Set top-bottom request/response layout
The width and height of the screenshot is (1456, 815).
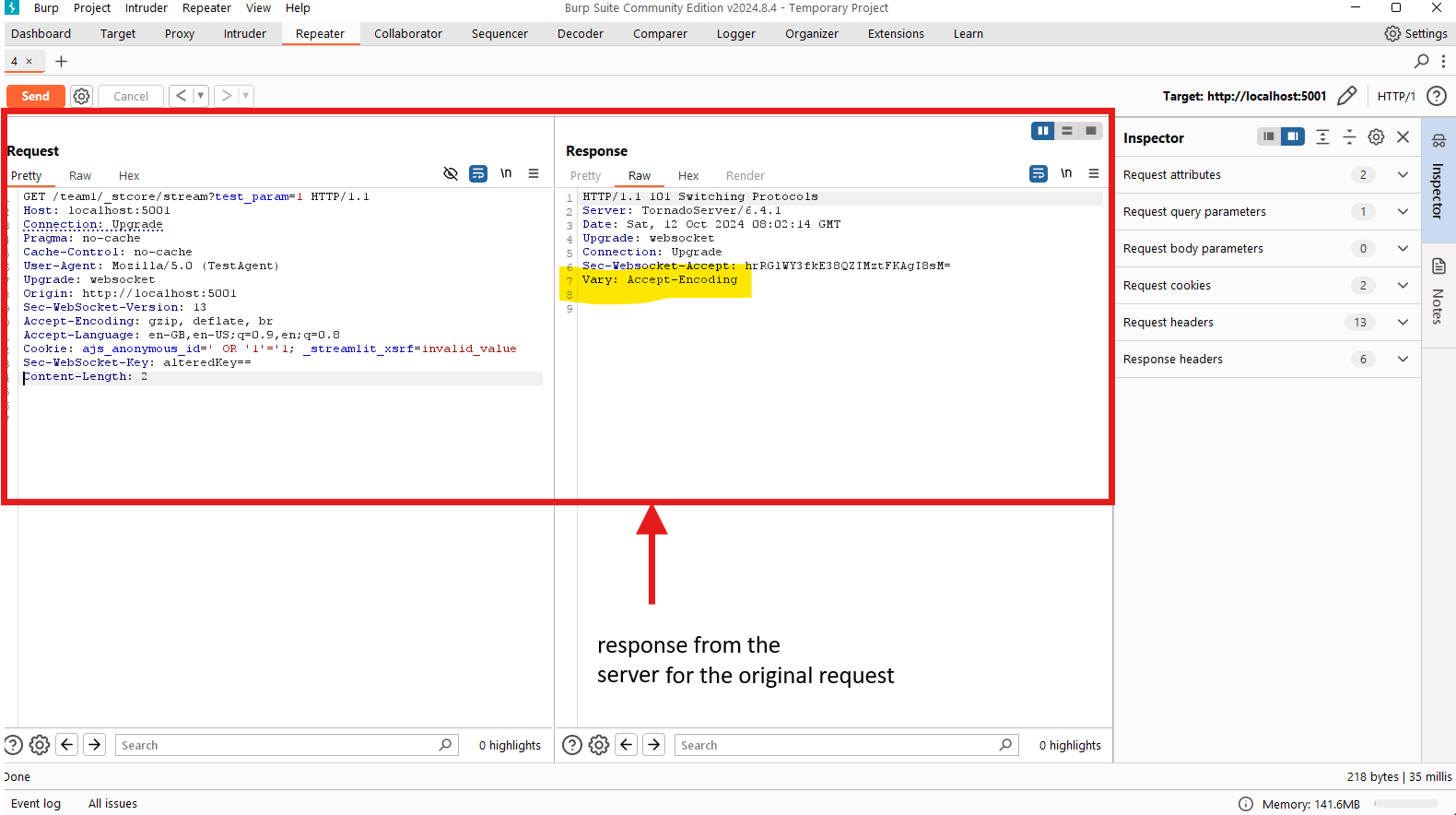coord(1067,131)
